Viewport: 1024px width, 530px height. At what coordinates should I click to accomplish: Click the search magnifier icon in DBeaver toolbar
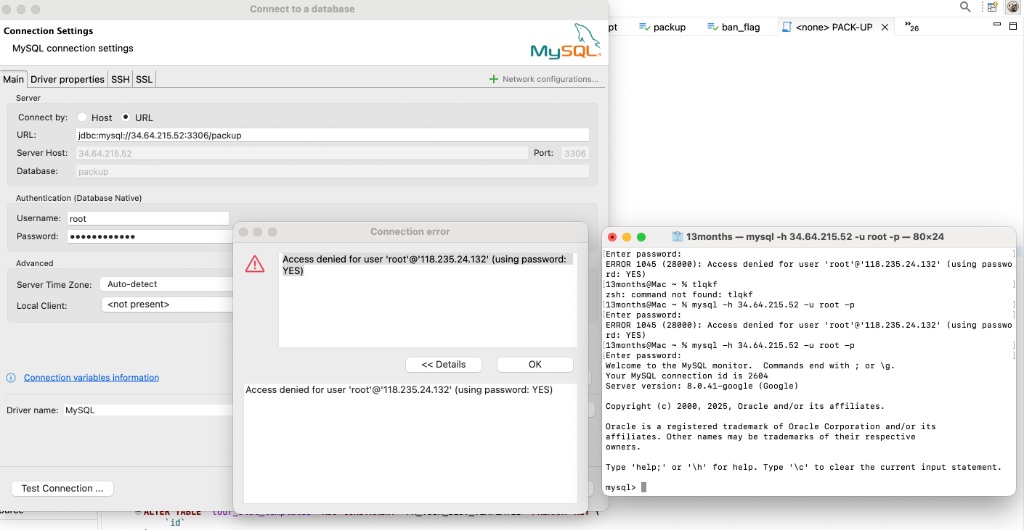coord(965,7)
